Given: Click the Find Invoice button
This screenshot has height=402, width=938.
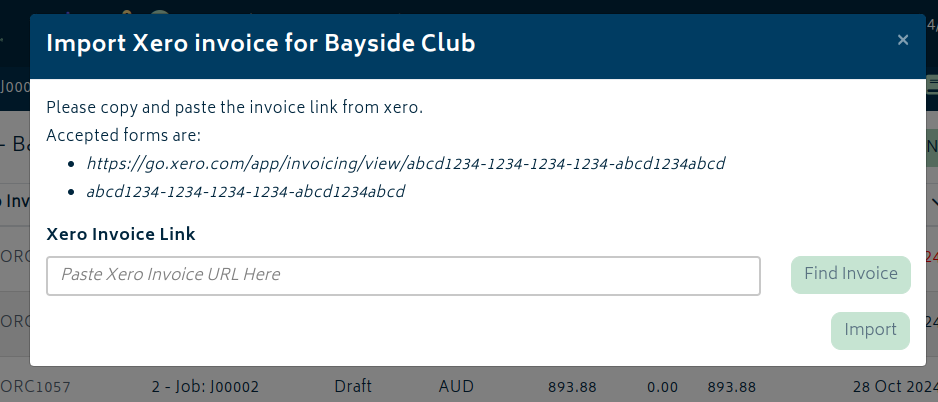Looking at the screenshot, I should point(851,275).
